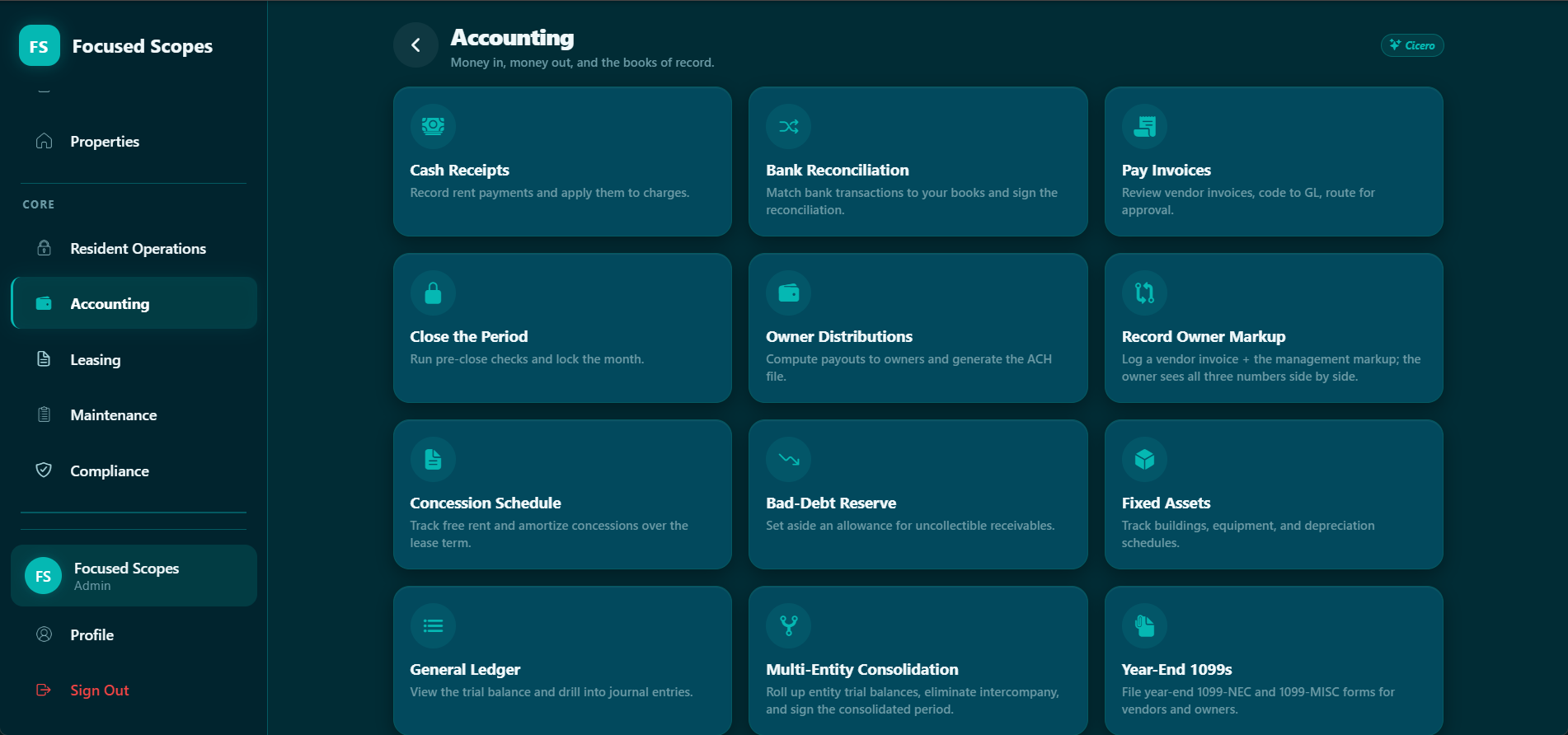Click 'Compute payouts to owners' description
This screenshot has height=735, width=1568.
point(908,367)
